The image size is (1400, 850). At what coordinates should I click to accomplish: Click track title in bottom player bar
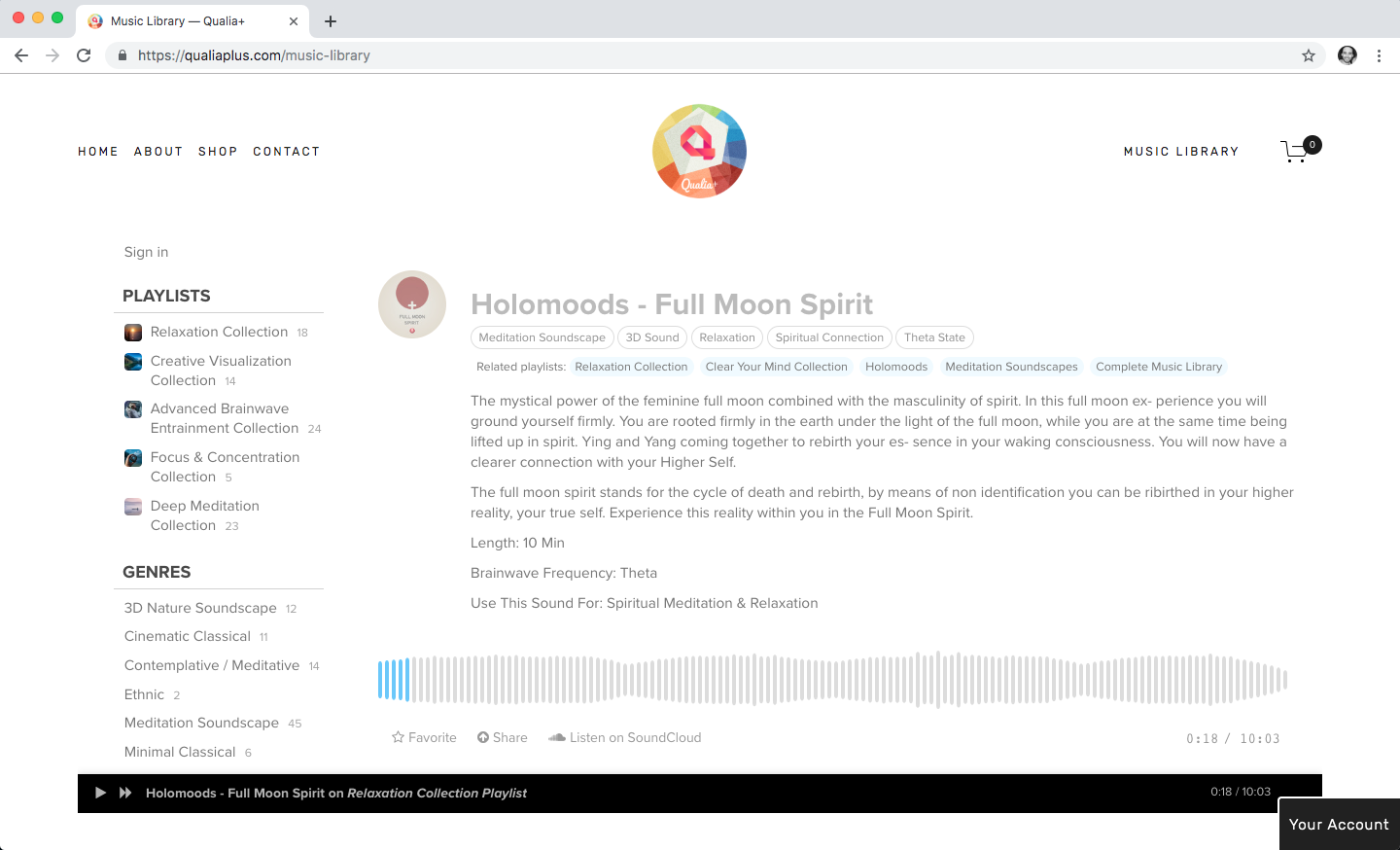336,793
